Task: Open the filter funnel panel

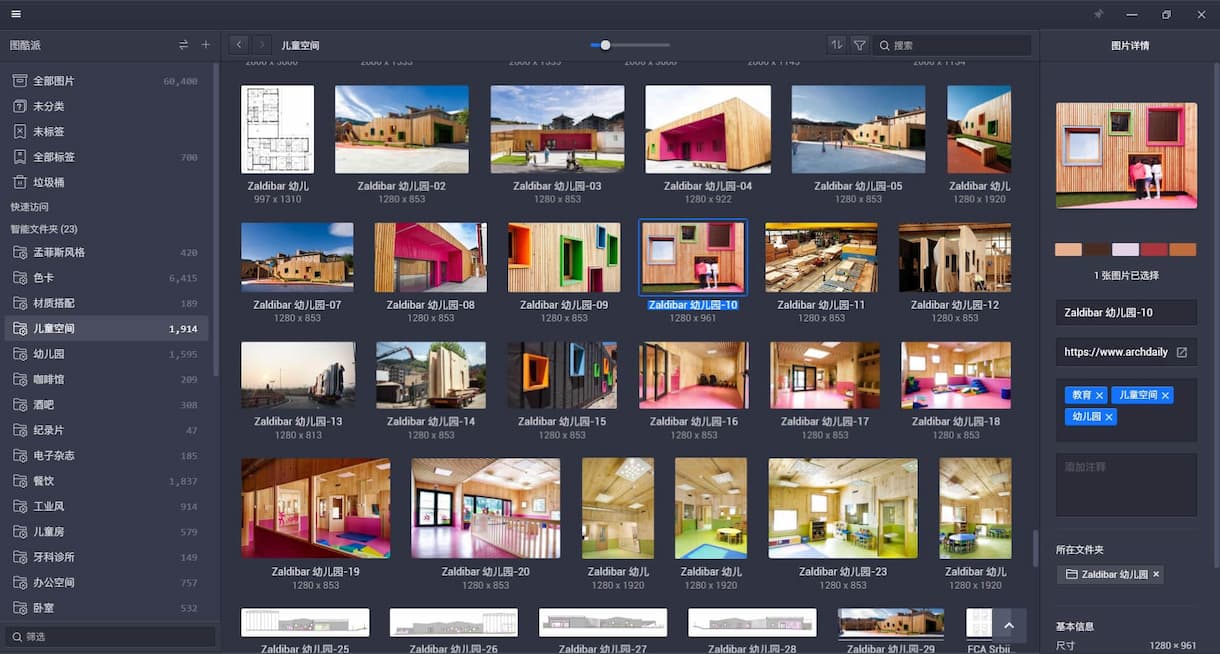Action: click(x=859, y=45)
